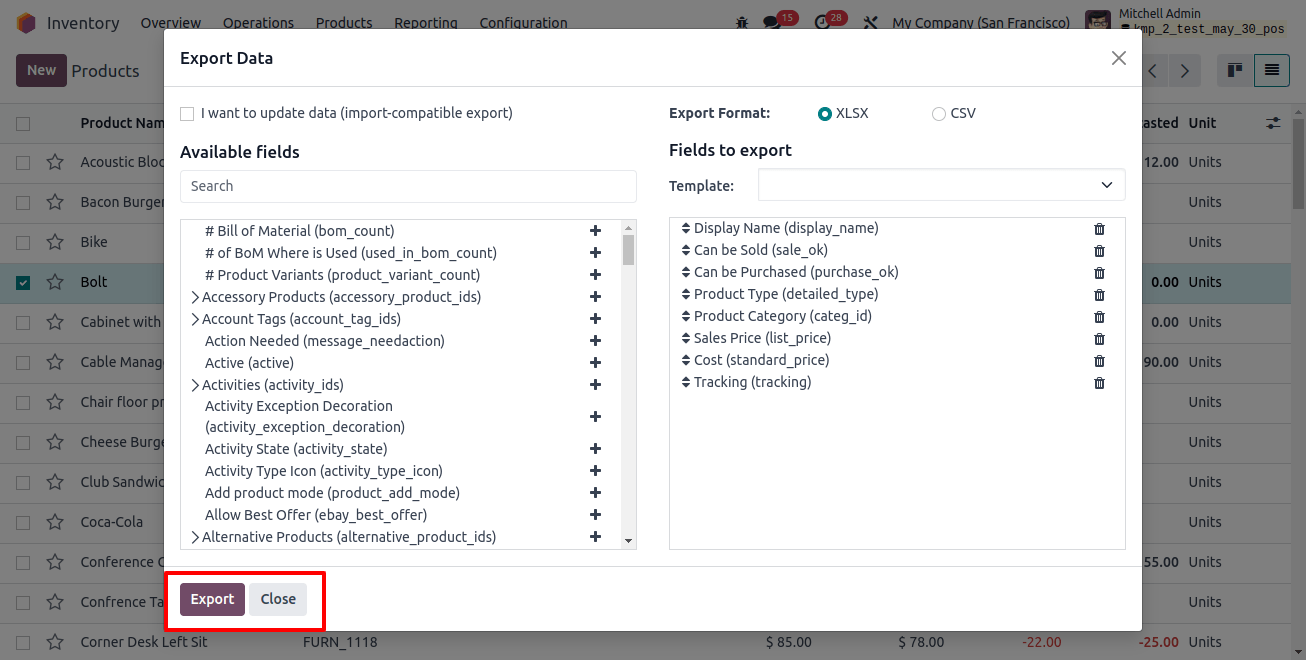Open the Operations menu
This screenshot has width=1306, height=660.
click(x=258, y=22)
